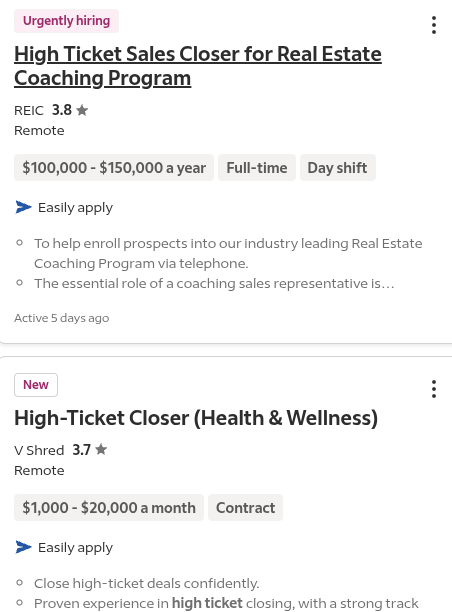452x612 pixels.
Task: Select the $1,000 - $20,000 a month tag
Action: [109, 507]
